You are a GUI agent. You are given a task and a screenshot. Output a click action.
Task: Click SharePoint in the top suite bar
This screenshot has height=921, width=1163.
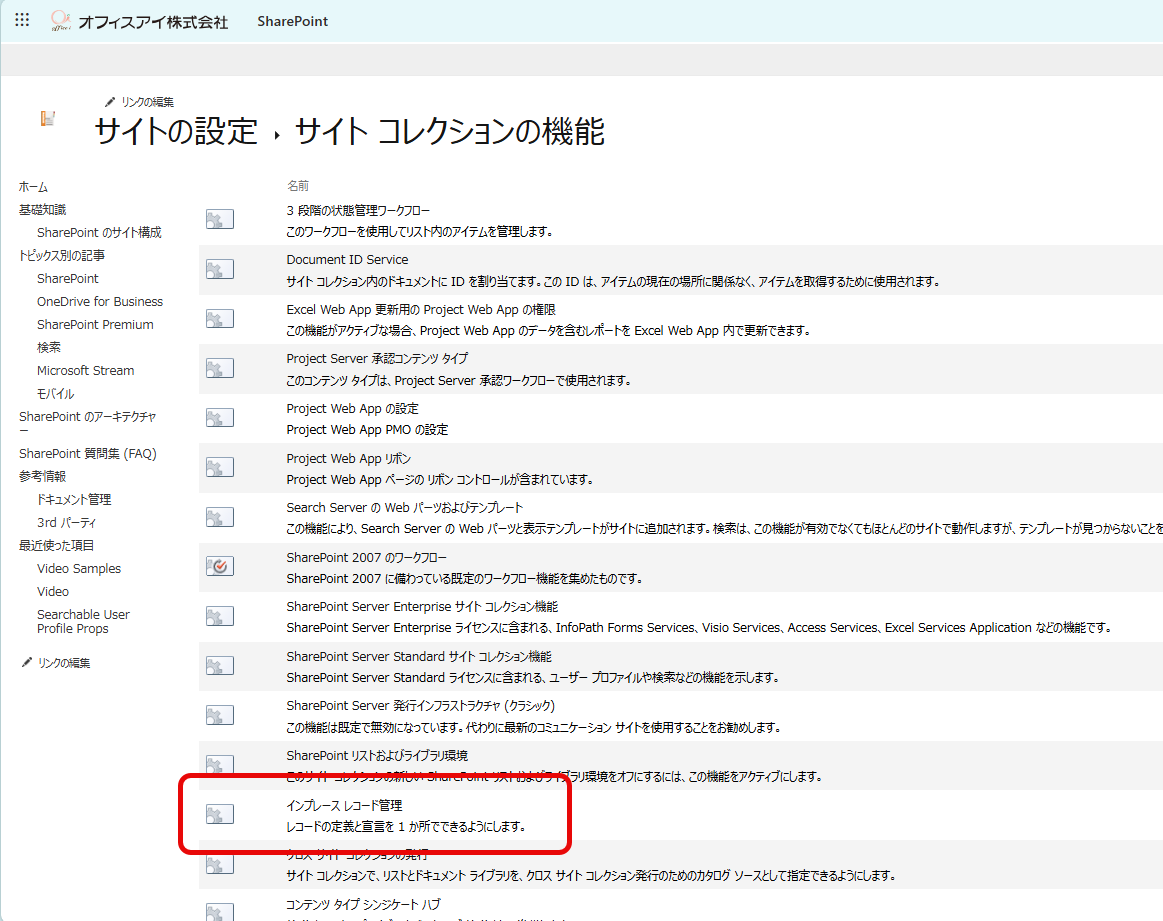(x=292, y=21)
